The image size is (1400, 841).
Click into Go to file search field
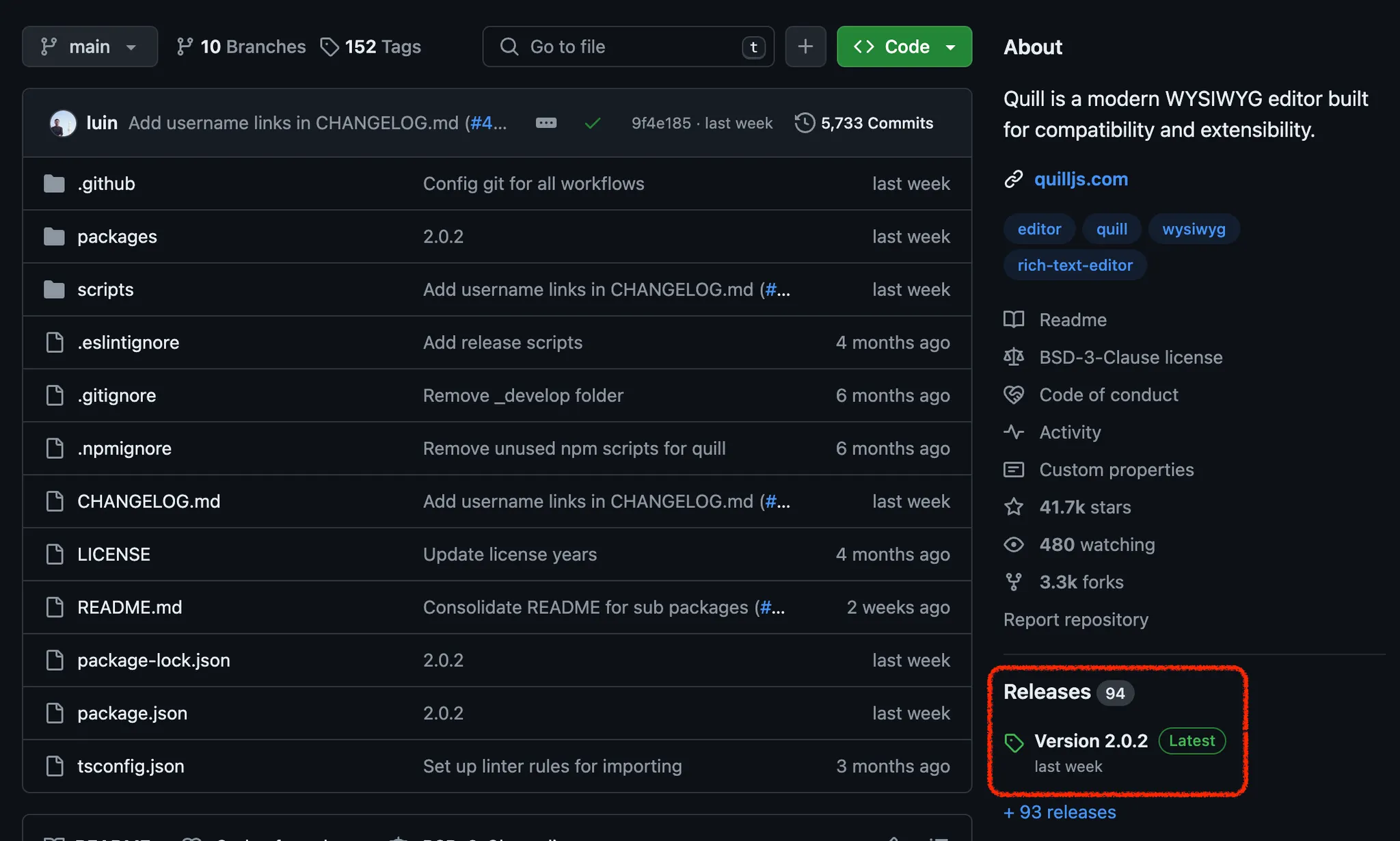click(x=628, y=46)
